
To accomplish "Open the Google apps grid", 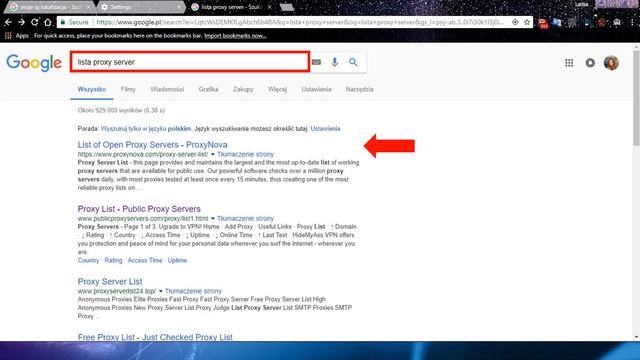I will pyautogui.click(x=569, y=63).
